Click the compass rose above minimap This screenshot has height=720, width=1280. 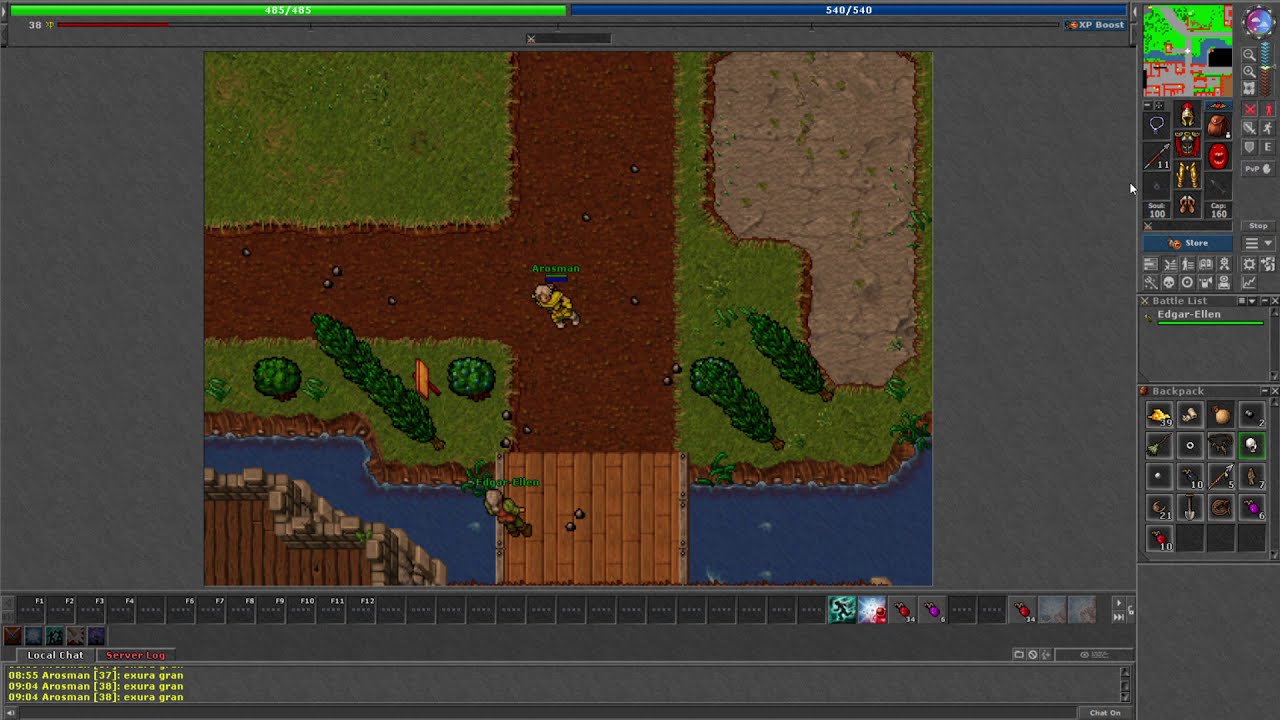click(x=1258, y=21)
